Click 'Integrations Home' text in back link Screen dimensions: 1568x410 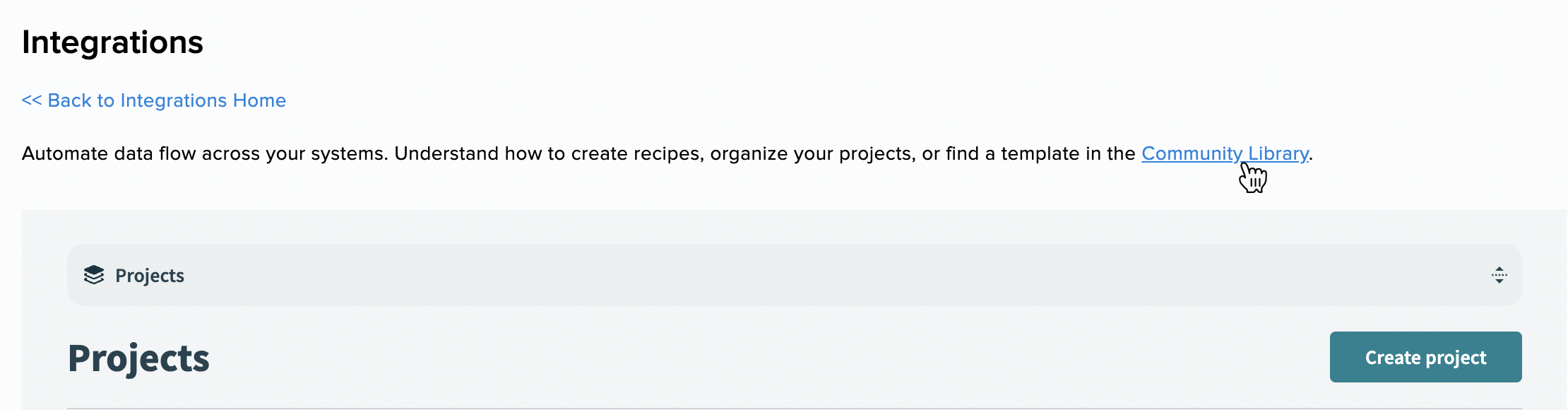pos(203,100)
